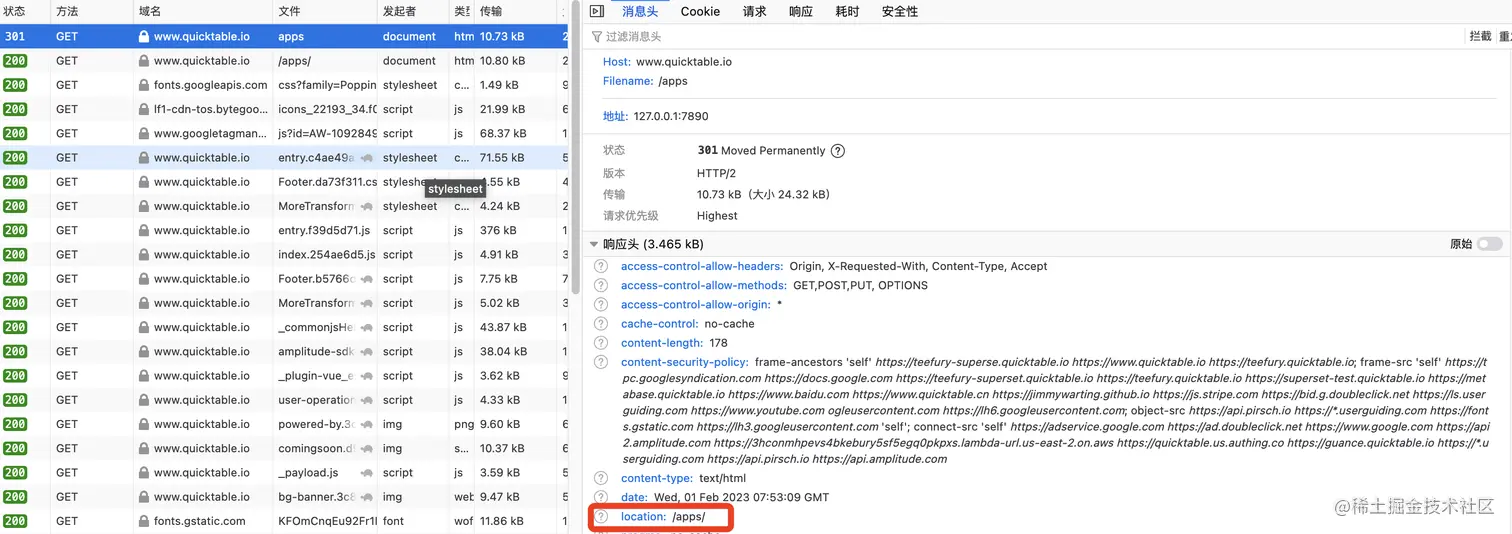This screenshot has height=534, width=1512.
Task: Open help icon for date header
Action: pos(601,497)
